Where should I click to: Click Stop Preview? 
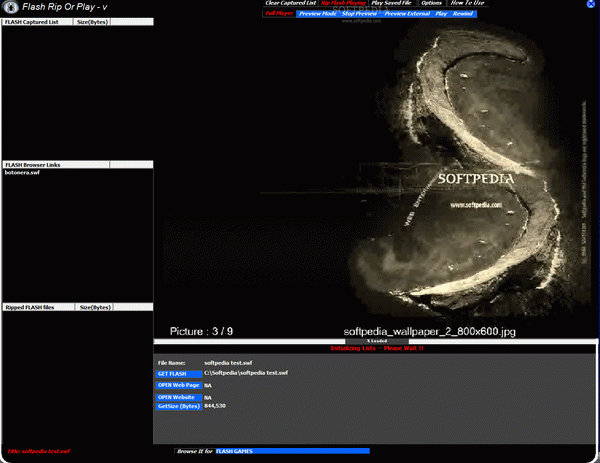359,14
